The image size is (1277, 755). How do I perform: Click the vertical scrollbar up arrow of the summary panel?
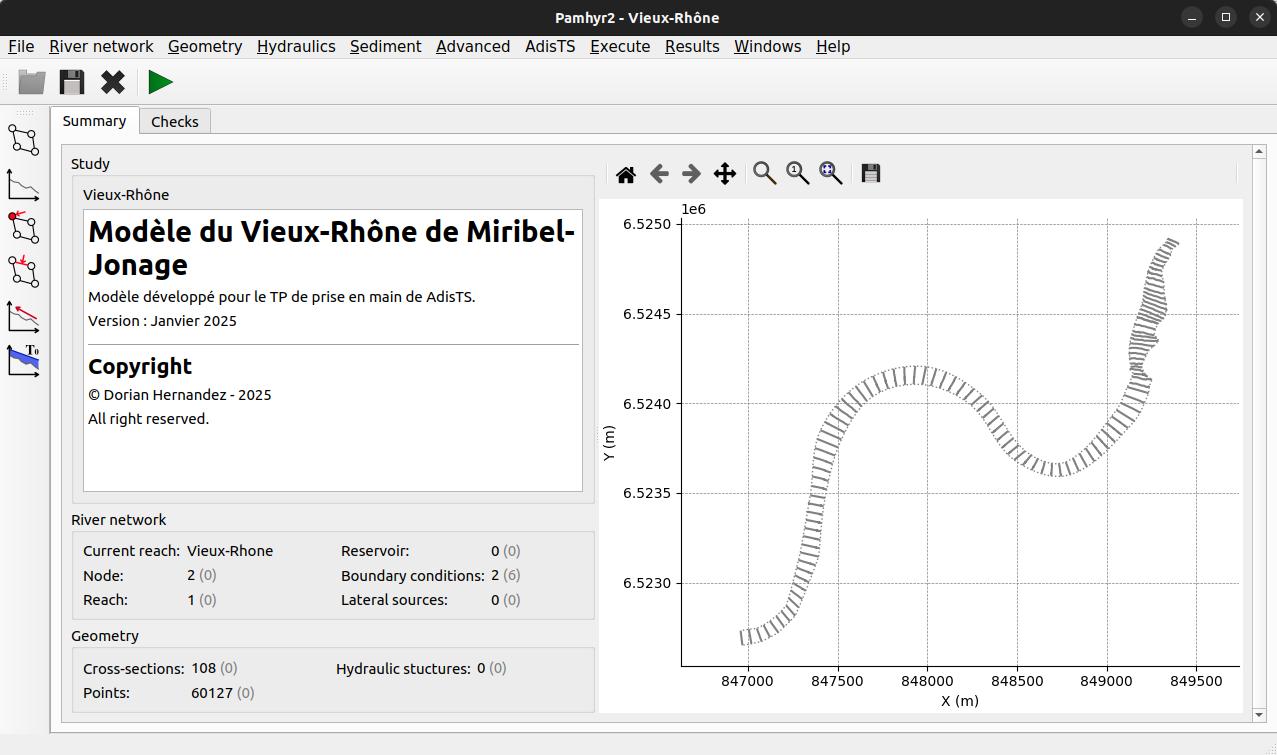pyautogui.click(x=1259, y=152)
